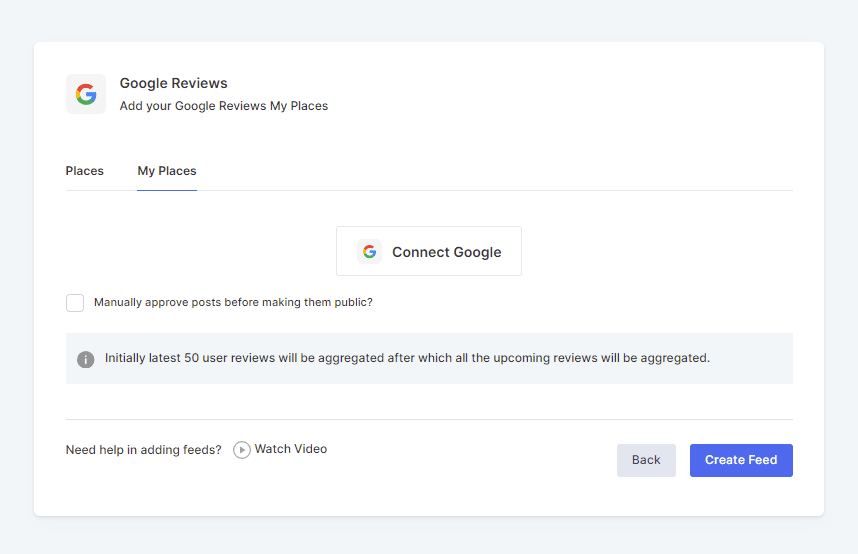Click the 'Need help in adding feeds?' text
This screenshot has height=554, width=858.
[144, 450]
